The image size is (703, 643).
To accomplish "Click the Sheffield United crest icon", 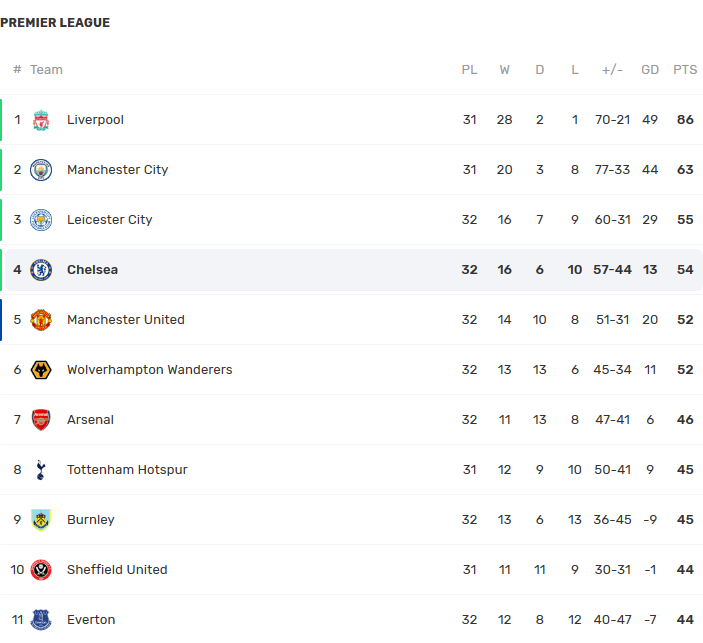I will point(41,570).
